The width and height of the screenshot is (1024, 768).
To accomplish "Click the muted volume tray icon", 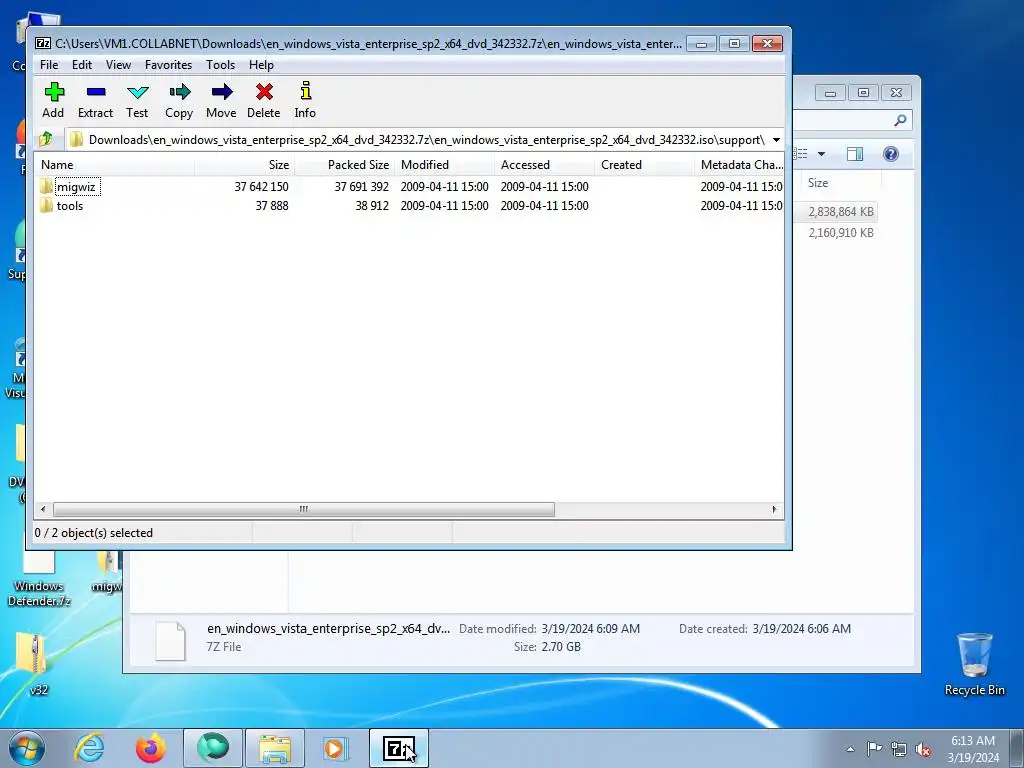I will pos(923,749).
